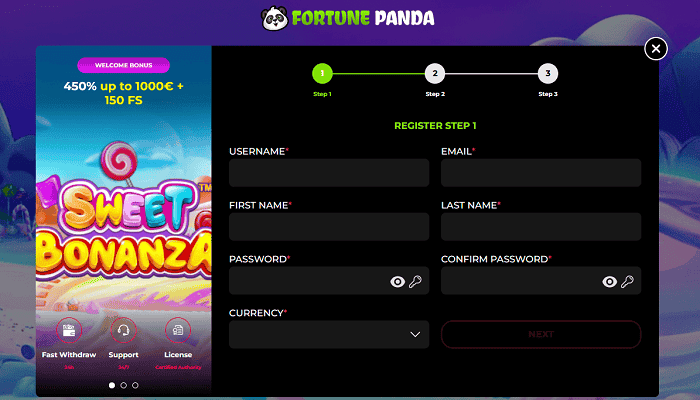Click the key icon in Confirm Password field
The width and height of the screenshot is (700, 400).
pyautogui.click(x=628, y=282)
